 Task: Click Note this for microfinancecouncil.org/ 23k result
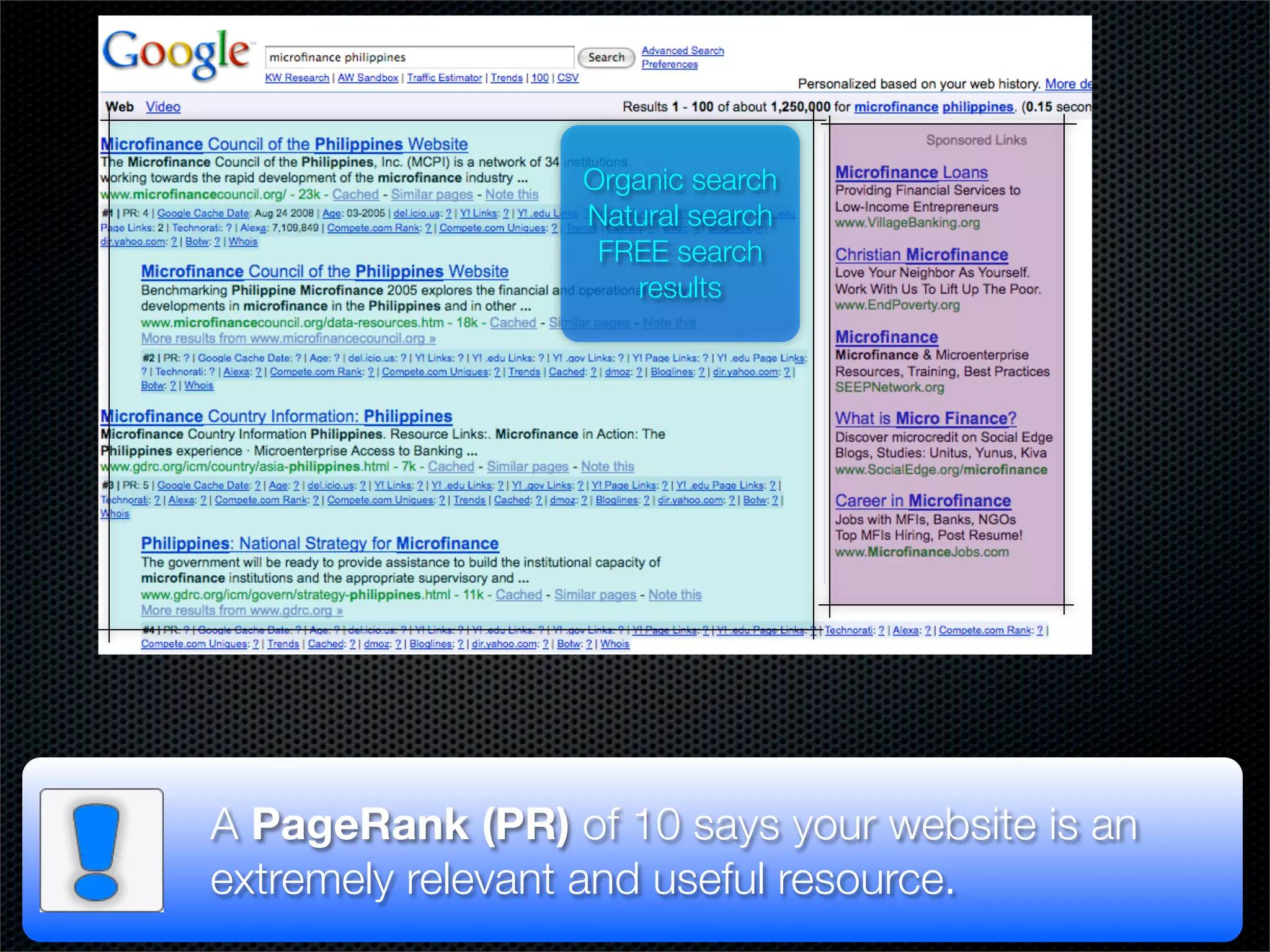click(512, 194)
